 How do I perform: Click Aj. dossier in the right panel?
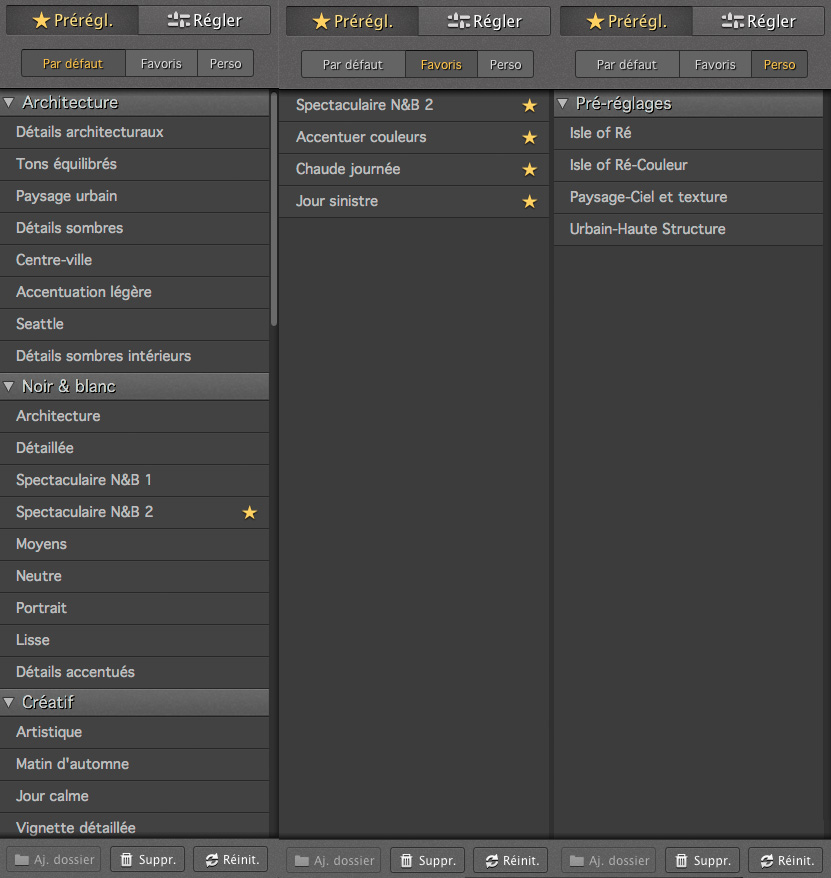point(609,861)
